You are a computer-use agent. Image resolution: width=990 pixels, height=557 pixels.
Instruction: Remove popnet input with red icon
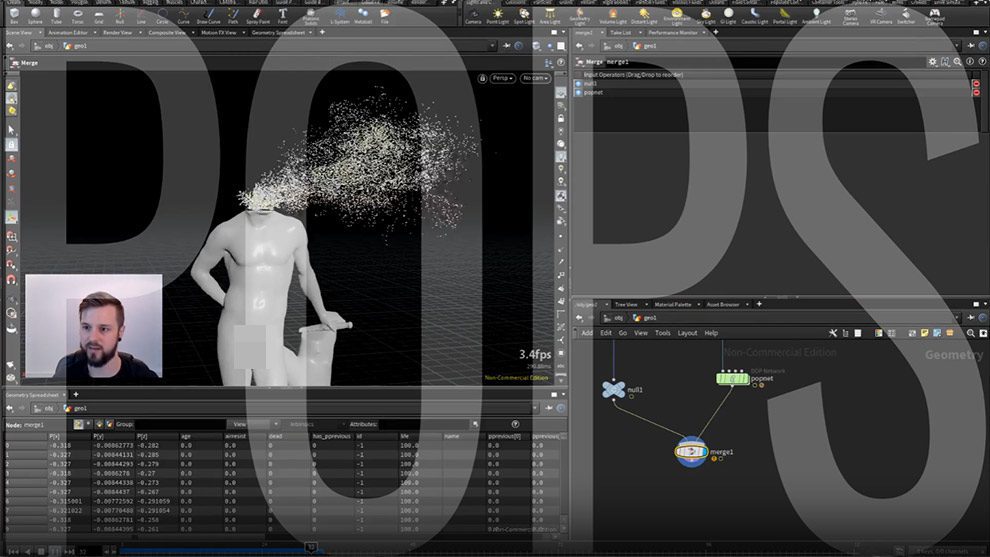coord(976,92)
